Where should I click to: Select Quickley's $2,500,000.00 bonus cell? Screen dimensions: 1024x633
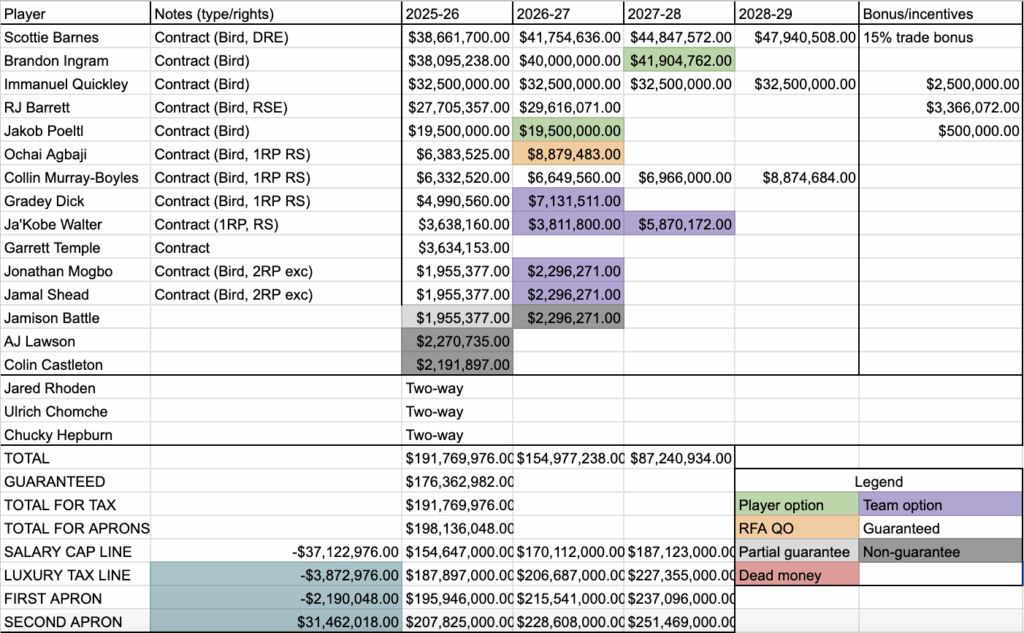click(x=941, y=84)
